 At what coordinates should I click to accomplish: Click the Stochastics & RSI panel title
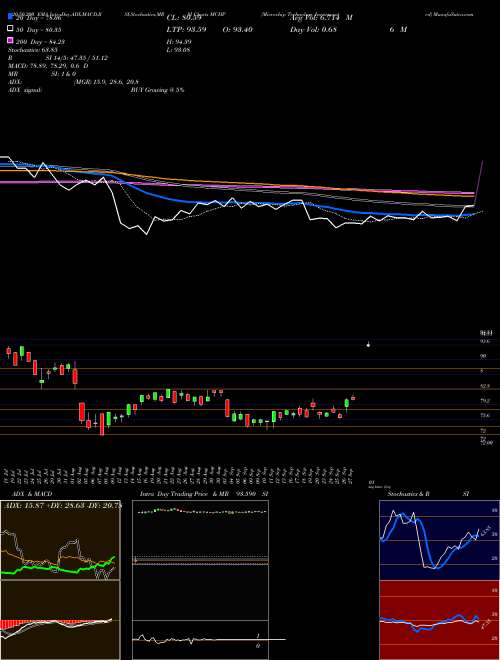pyautogui.click(x=428, y=494)
